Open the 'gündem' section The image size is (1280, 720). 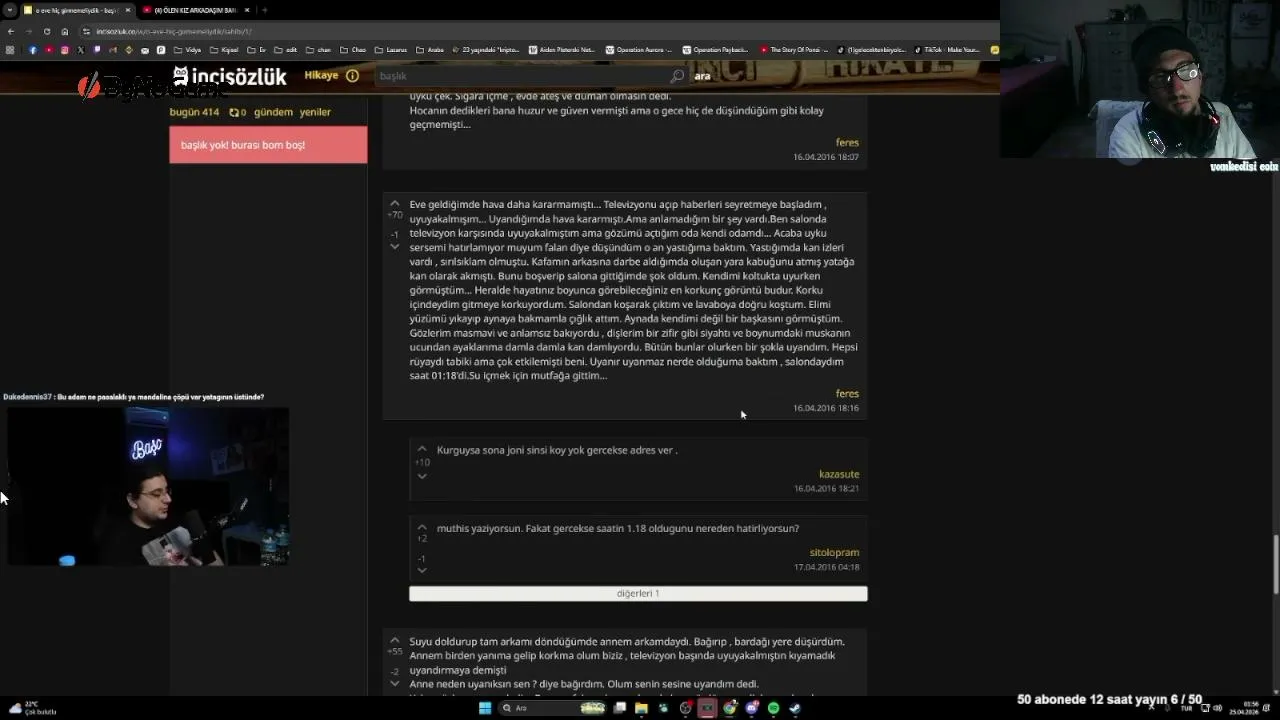pyautogui.click(x=273, y=112)
